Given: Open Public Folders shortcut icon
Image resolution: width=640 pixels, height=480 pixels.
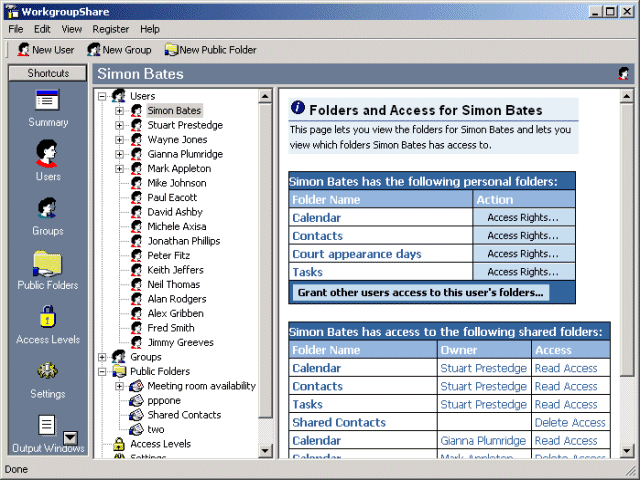Looking at the screenshot, I should 47,264.
